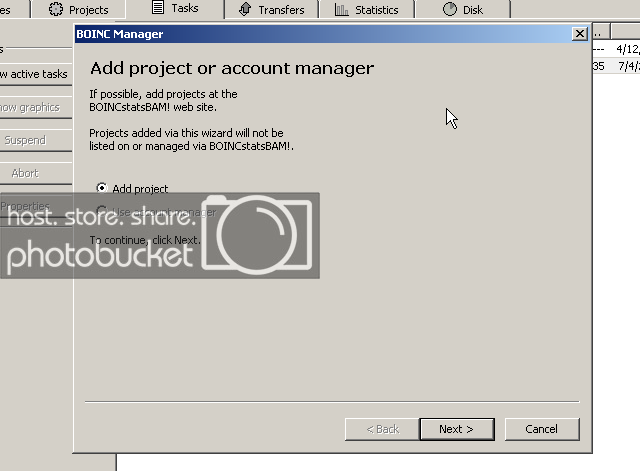Choose the Use account manager radio option
This screenshot has height=471, width=640.
[101, 211]
